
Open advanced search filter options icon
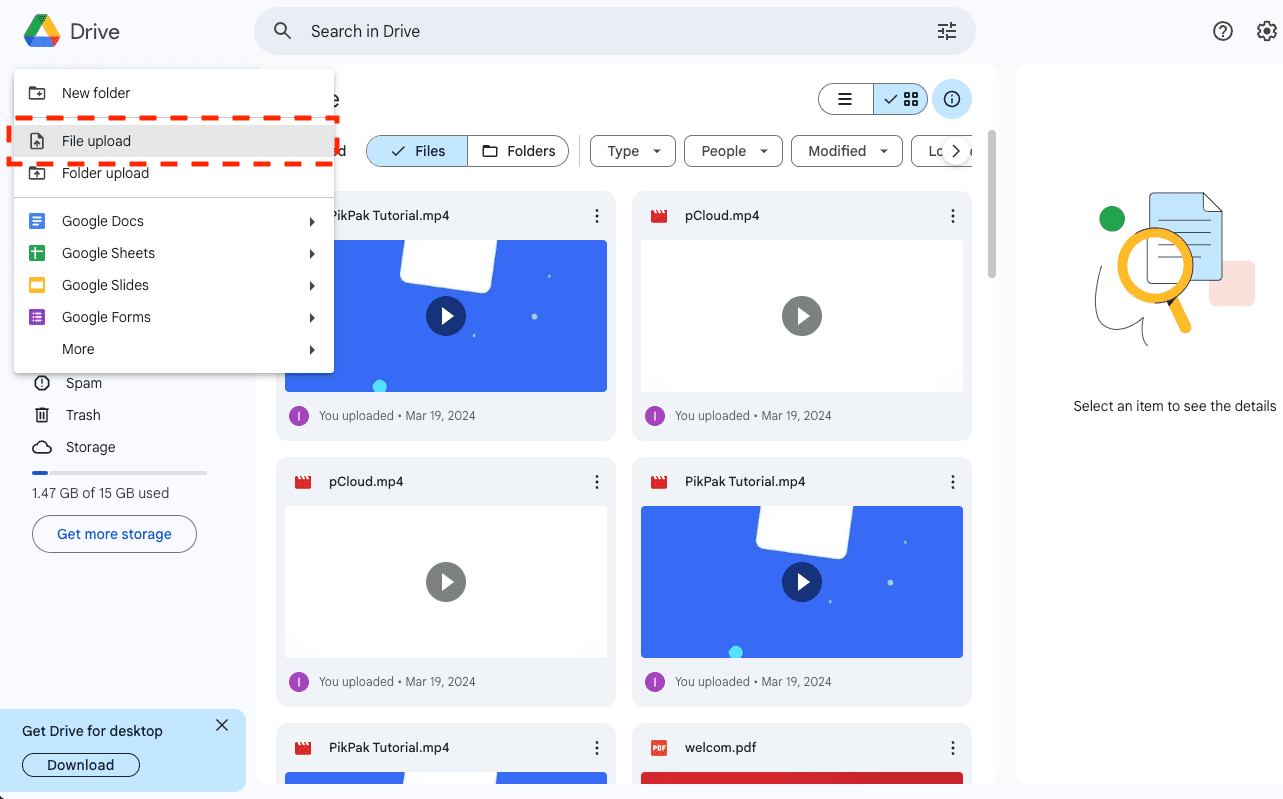[947, 31]
